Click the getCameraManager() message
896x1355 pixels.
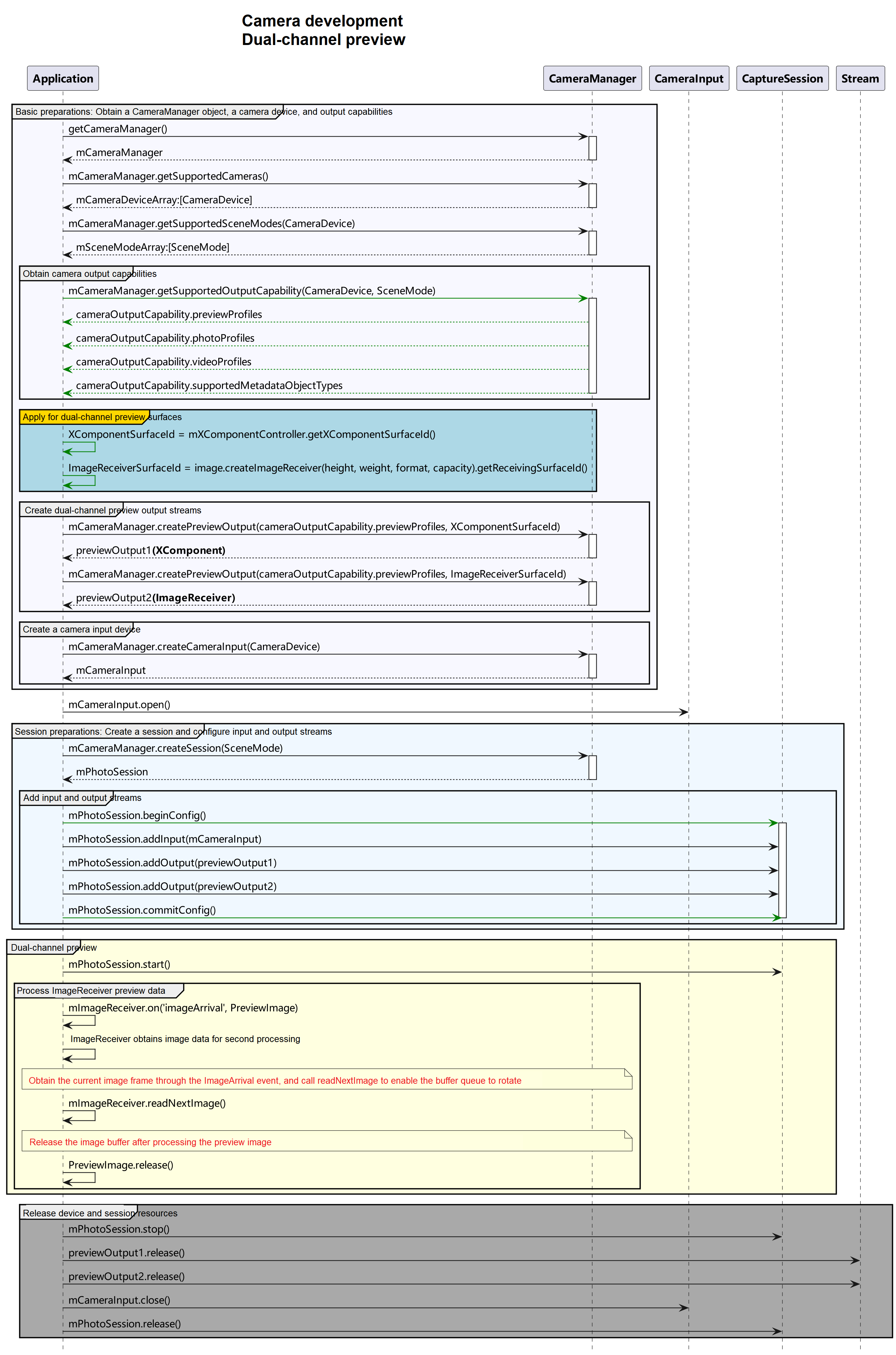point(118,129)
